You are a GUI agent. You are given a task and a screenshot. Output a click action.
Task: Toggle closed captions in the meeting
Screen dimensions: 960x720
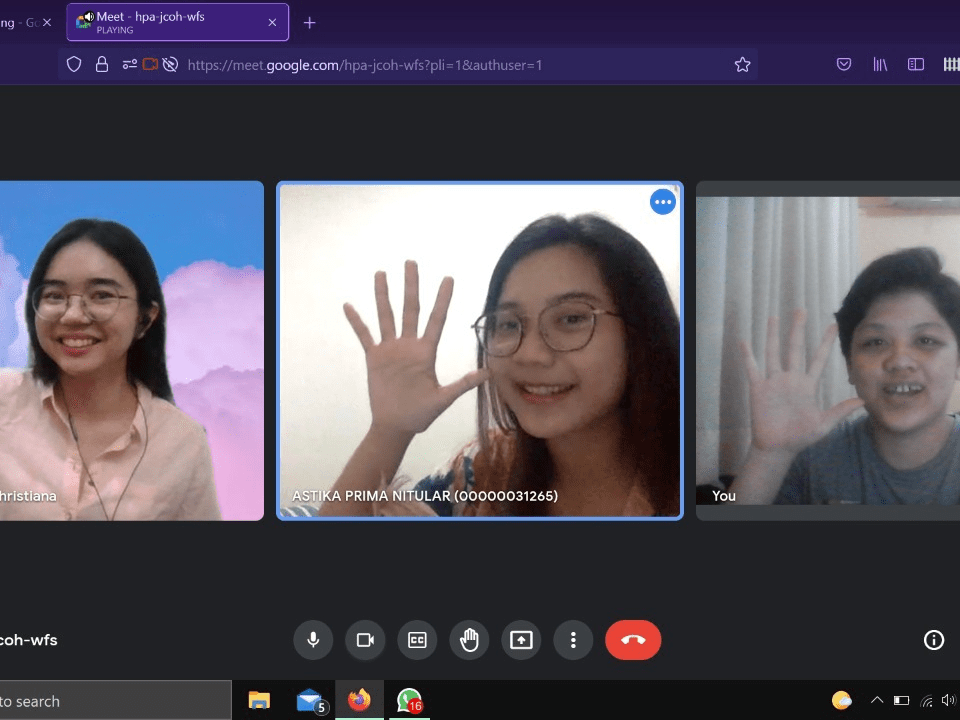[417, 640]
